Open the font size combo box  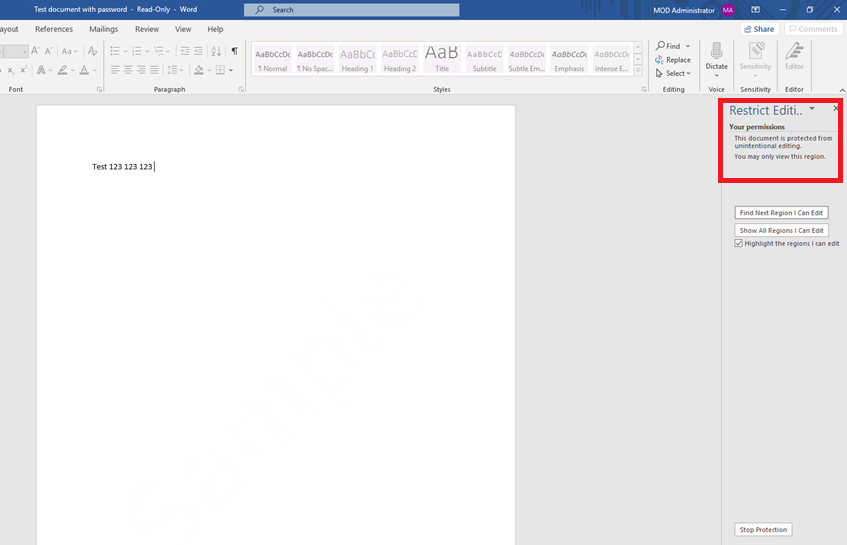pyautogui.click(x=14, y=51)
